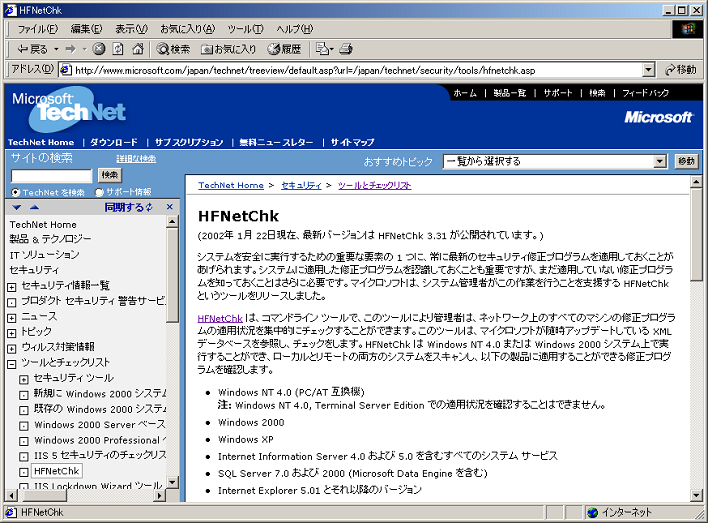
Task: Click into the site search text field
Action: (x=51, y=175)
